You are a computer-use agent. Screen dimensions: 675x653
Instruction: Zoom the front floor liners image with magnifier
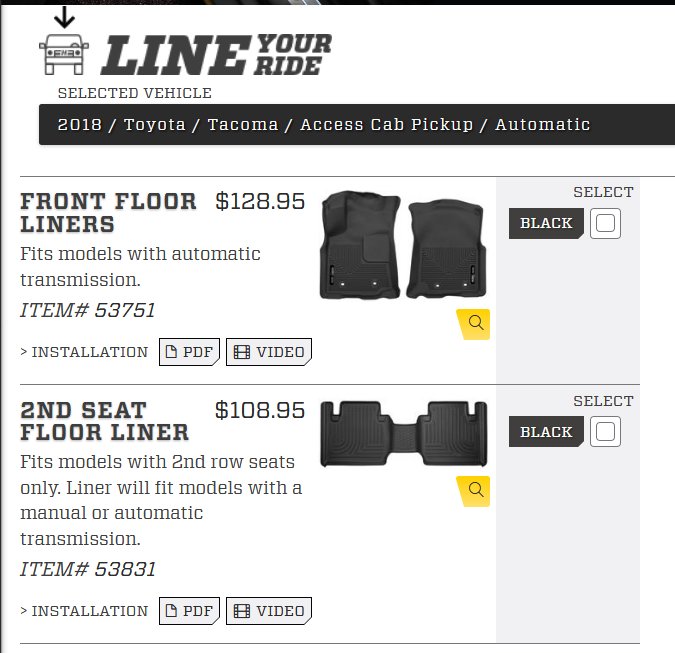[x=473, y=324]
